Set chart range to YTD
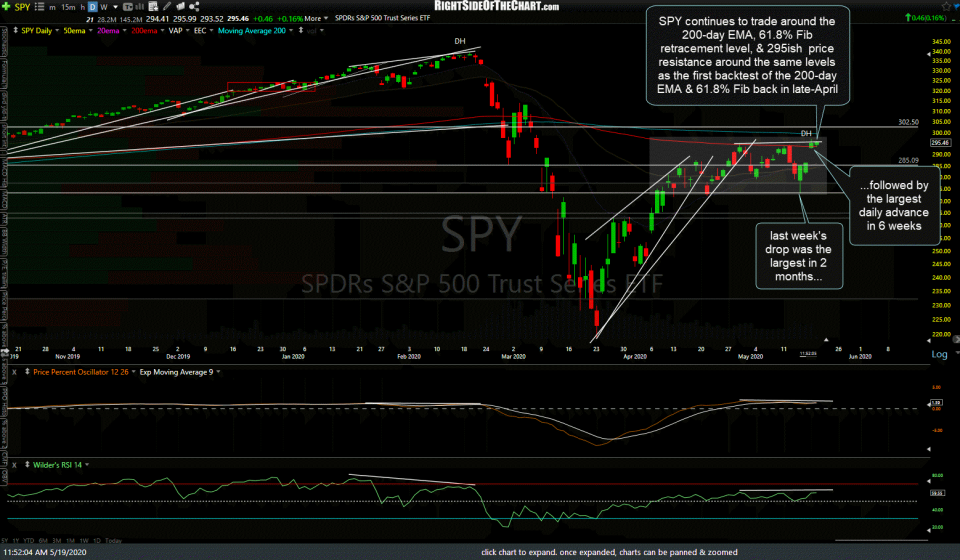 point(29,541)
